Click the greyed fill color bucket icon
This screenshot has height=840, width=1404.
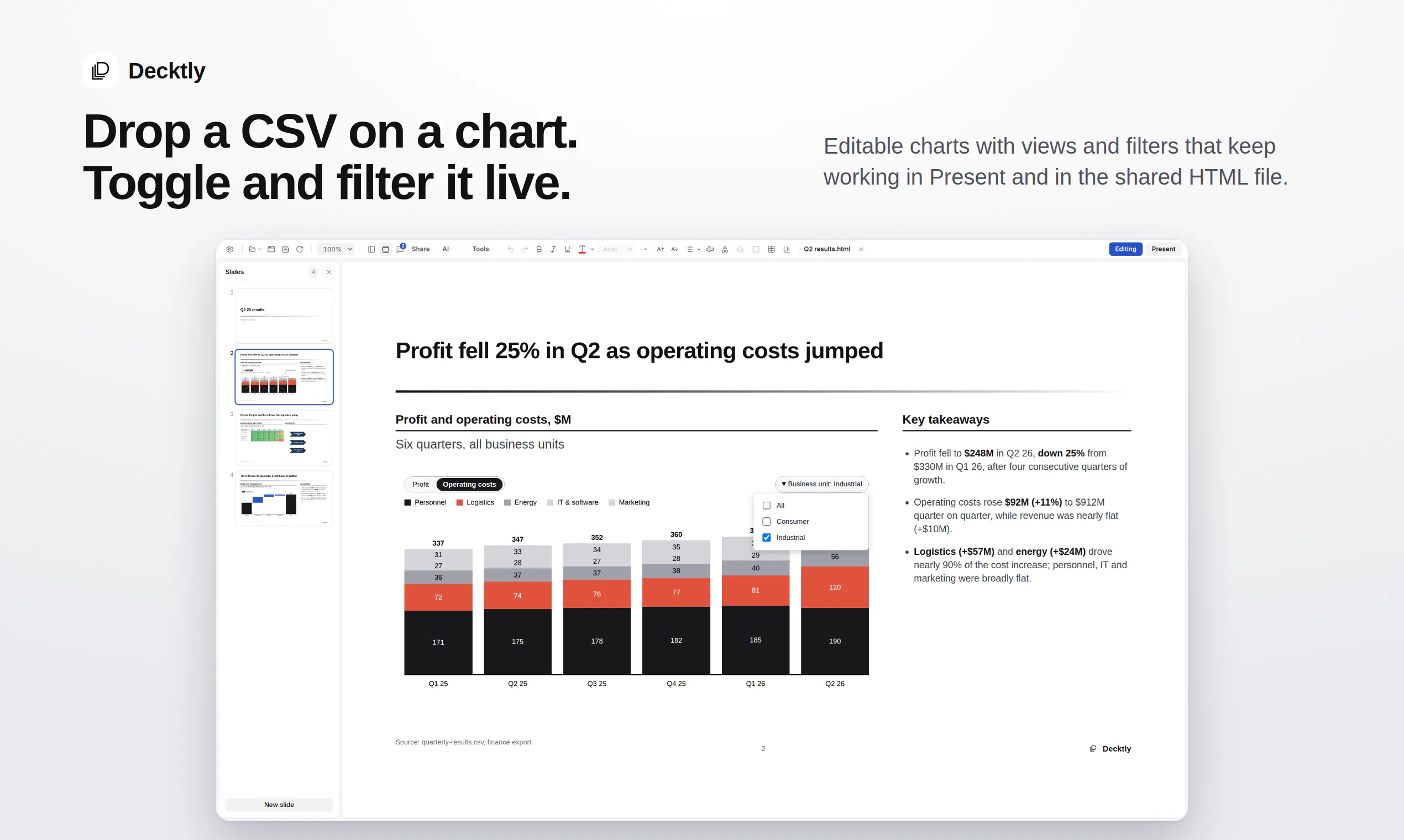(740, 249)
